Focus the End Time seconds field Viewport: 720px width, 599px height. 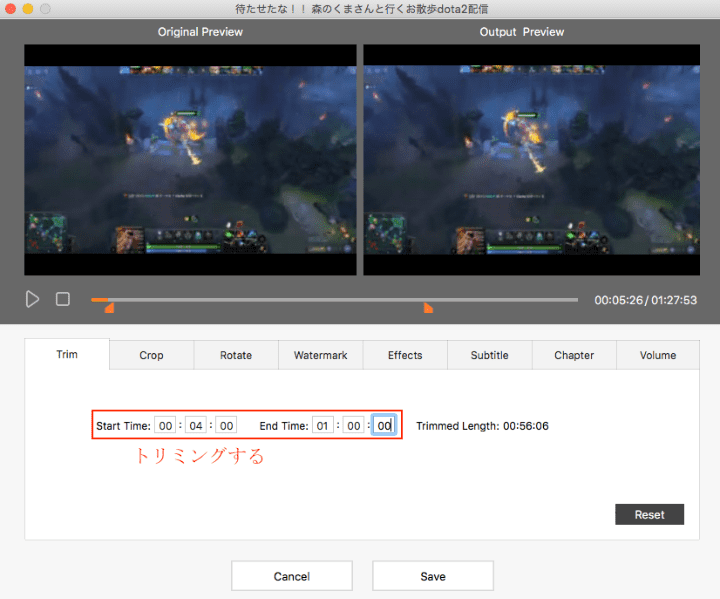coord(384,426)
